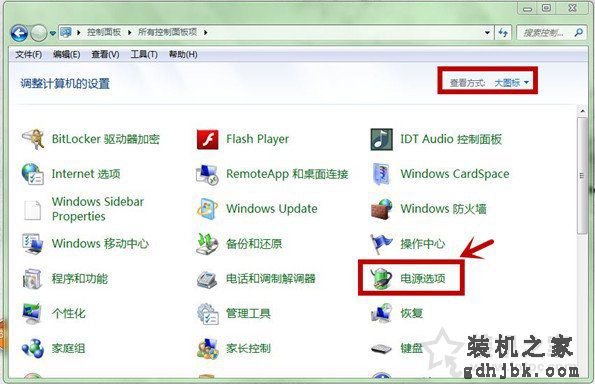Open the Flash Player icon
595x384 pixels.
click(207, 139)
